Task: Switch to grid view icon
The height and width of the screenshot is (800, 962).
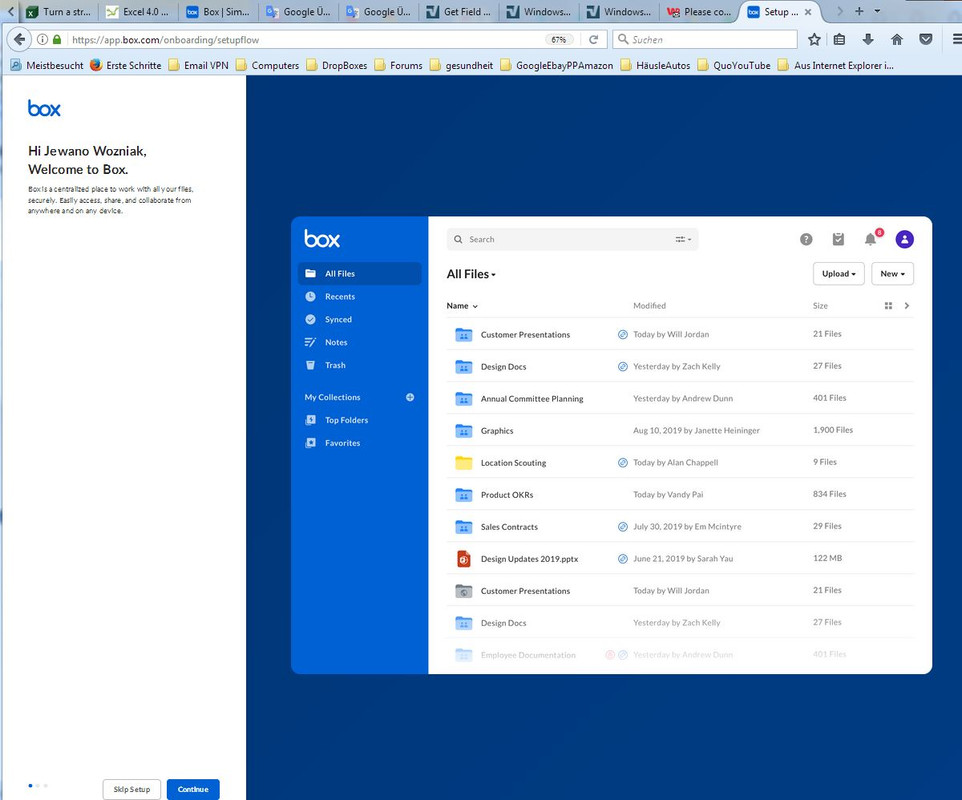Action: click(x=888, y=306)
